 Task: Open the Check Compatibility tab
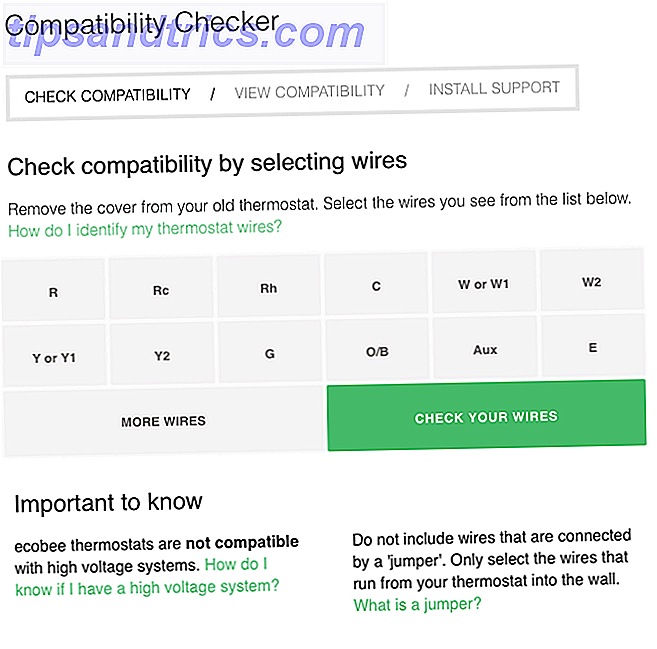(x=107, y=96)
